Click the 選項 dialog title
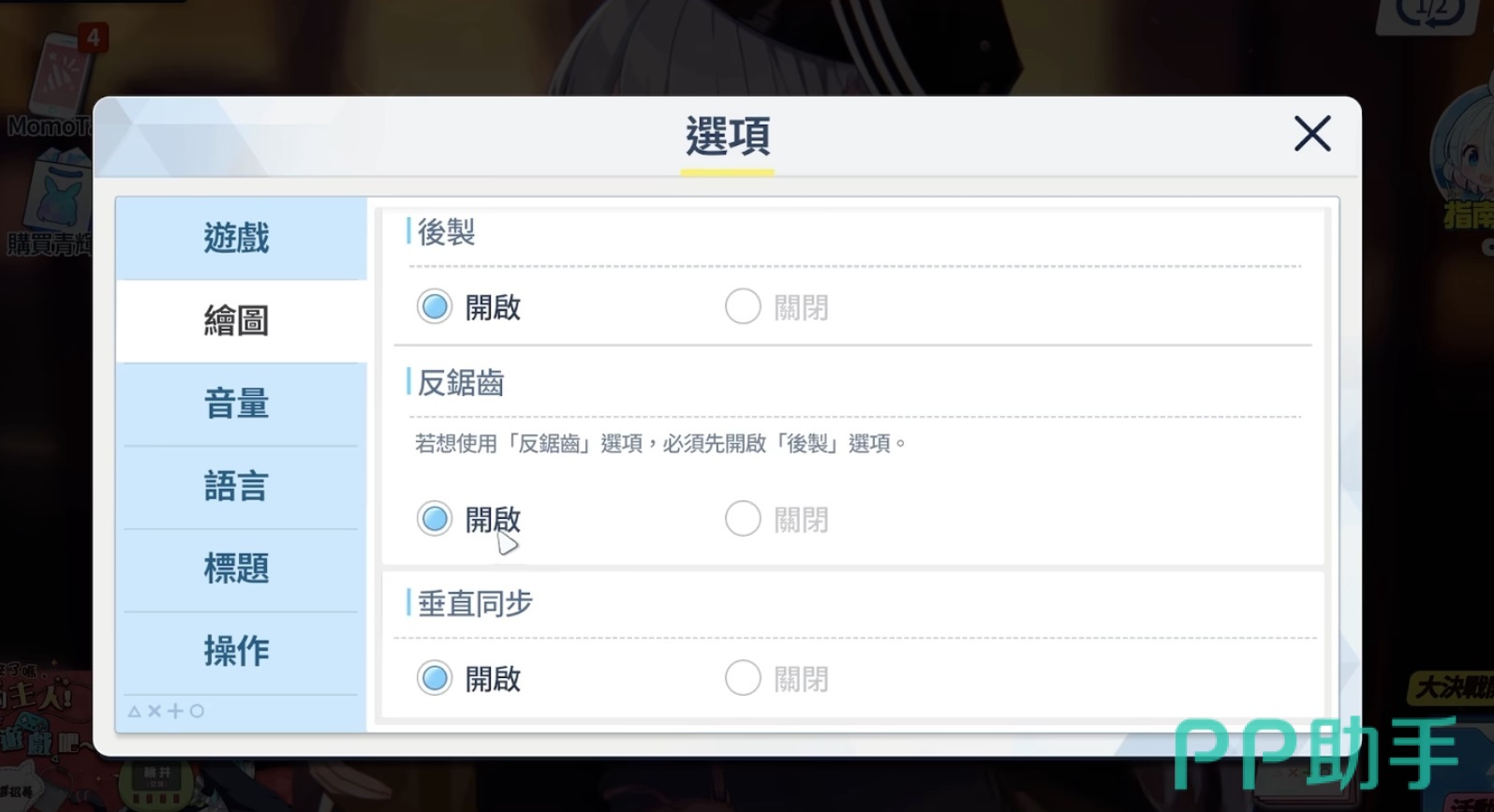 pyautogui.click(x=728, y=137)
